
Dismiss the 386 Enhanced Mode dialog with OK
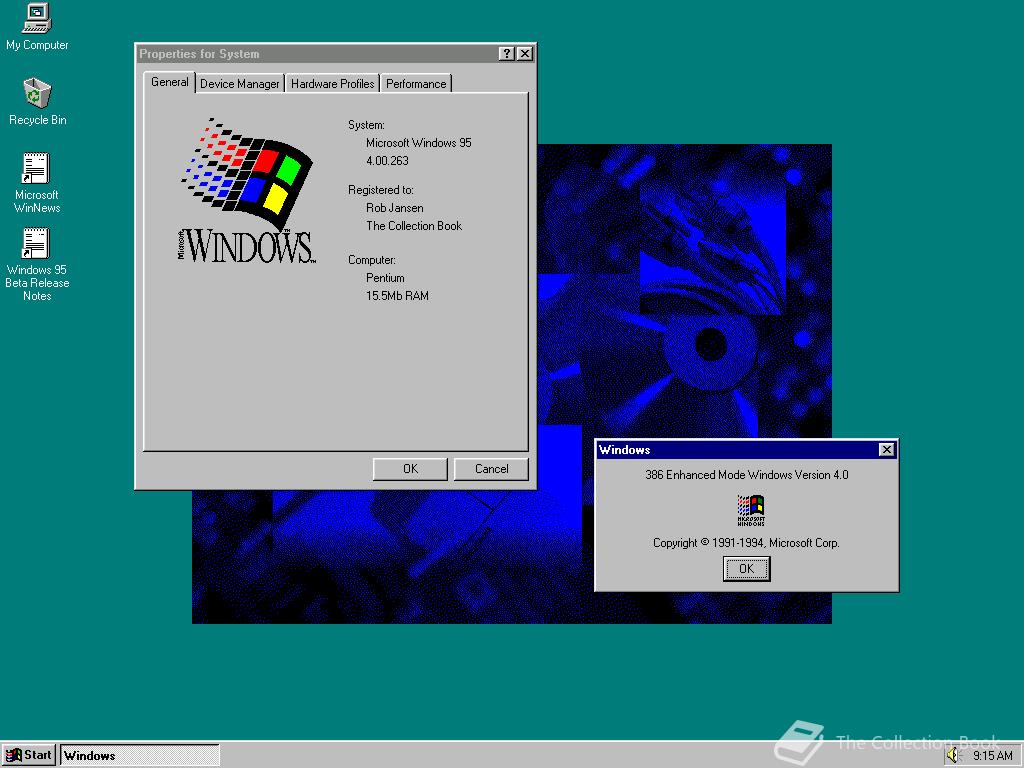click(x=746, y=568)
